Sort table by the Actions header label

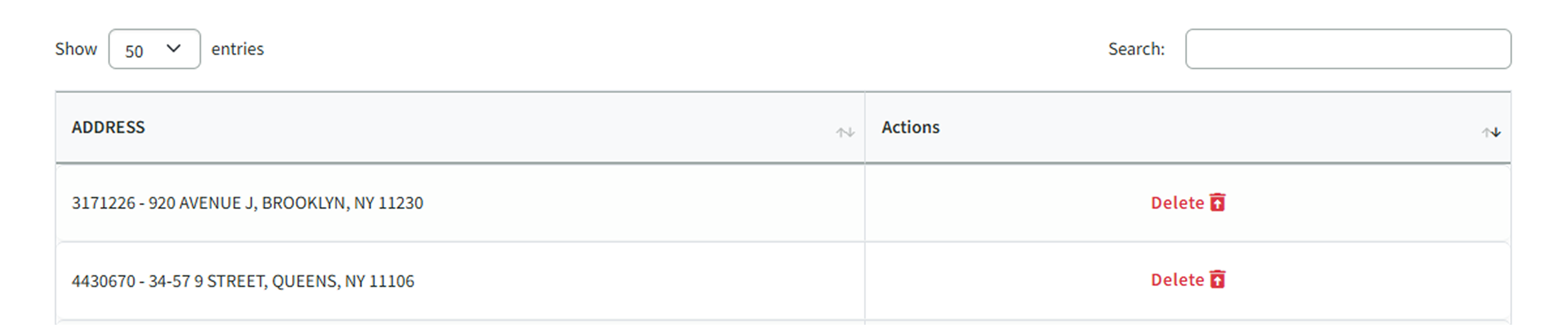pyautogui.click(x=910, y=127)
